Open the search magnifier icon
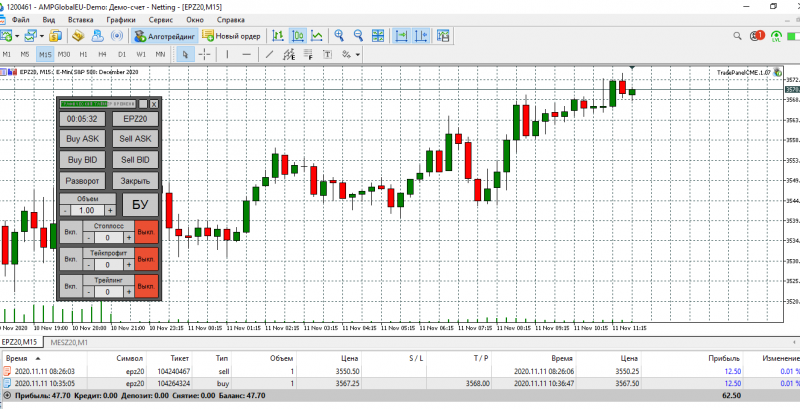The width and height of the screenshot is (800, 409). (737, 36)
